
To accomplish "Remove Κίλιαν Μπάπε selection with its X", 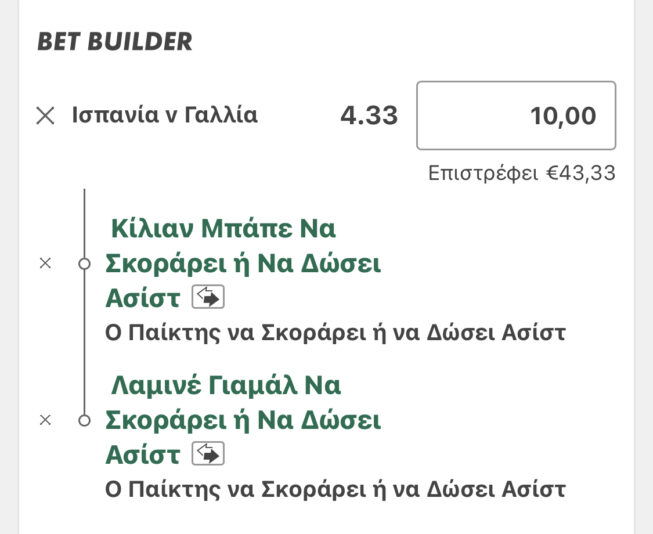I will [x=44, y=264].
